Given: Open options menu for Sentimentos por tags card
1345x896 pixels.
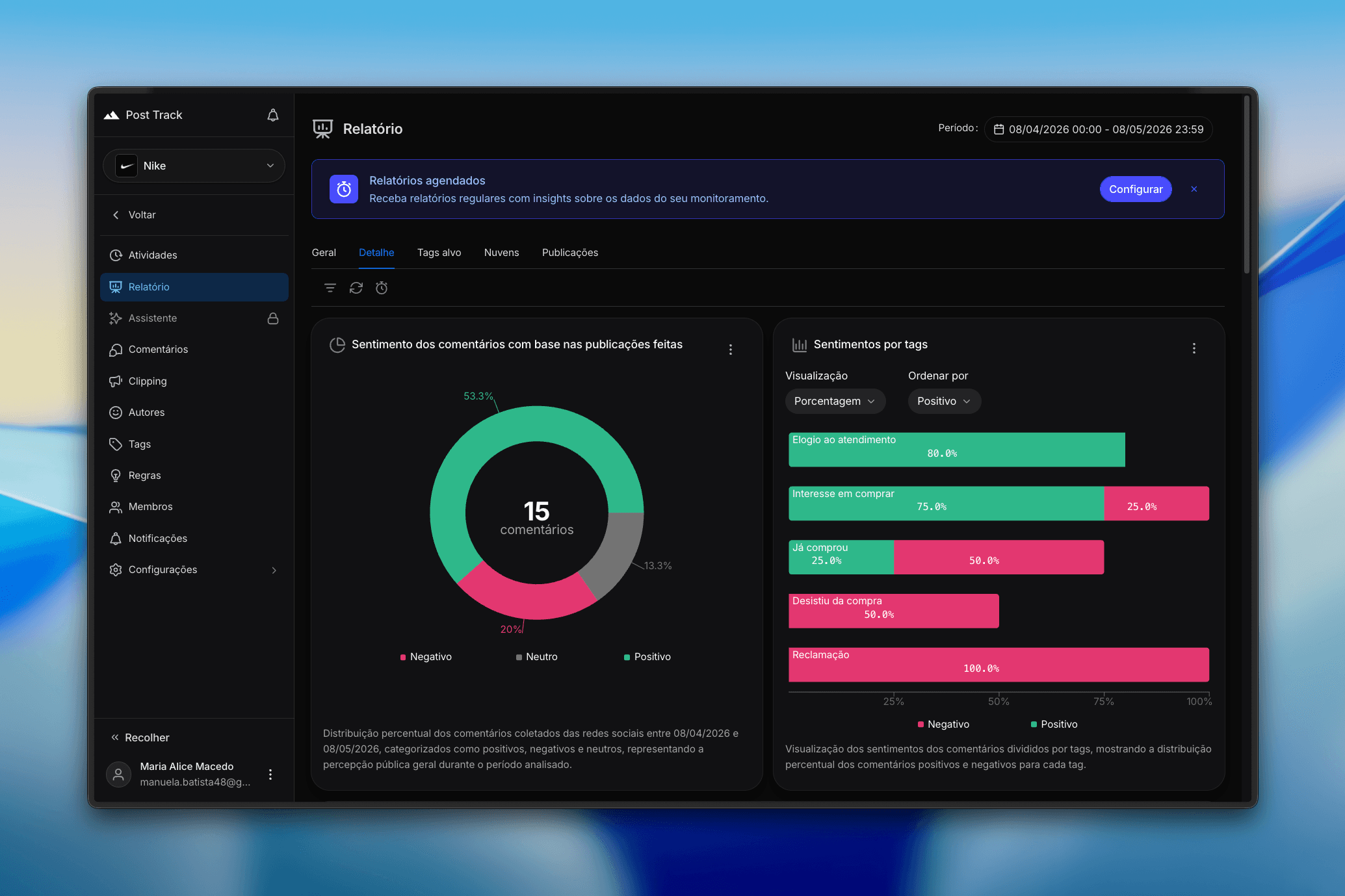Looking at the screenshot, I should pyautogui.click(x=1194, y=348).
